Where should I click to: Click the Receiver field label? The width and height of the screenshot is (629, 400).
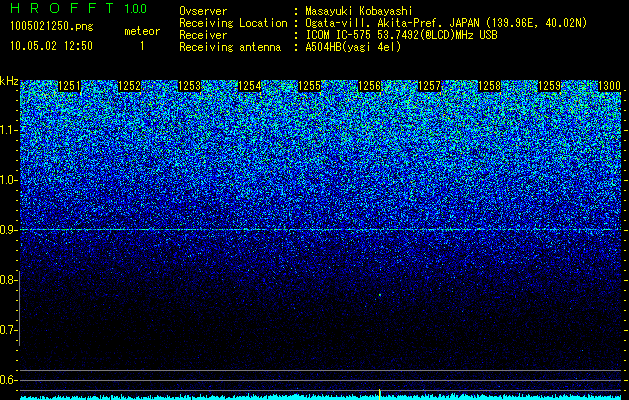(203, 35)
